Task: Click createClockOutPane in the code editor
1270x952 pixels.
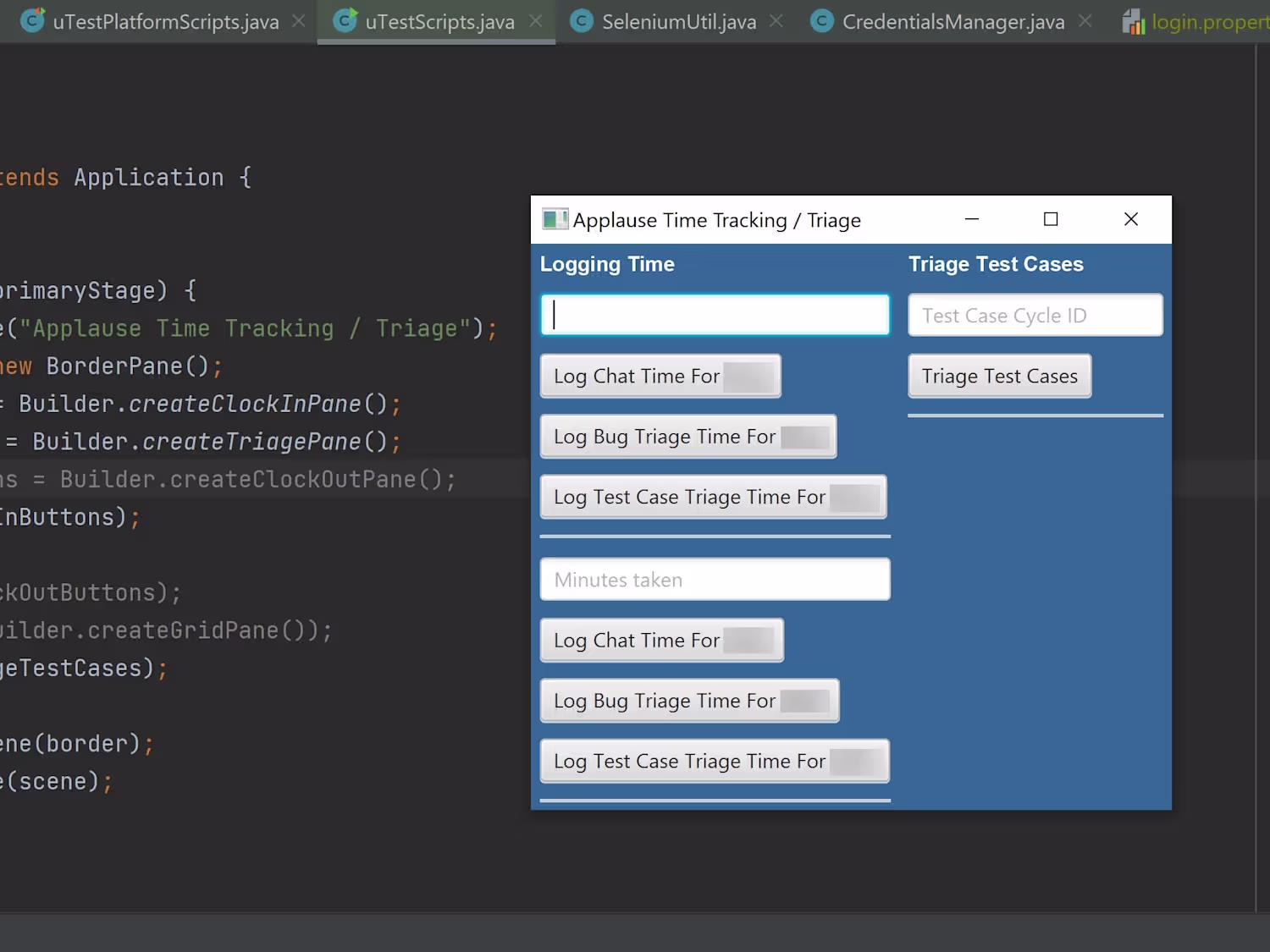Action: tap(293, 480)
